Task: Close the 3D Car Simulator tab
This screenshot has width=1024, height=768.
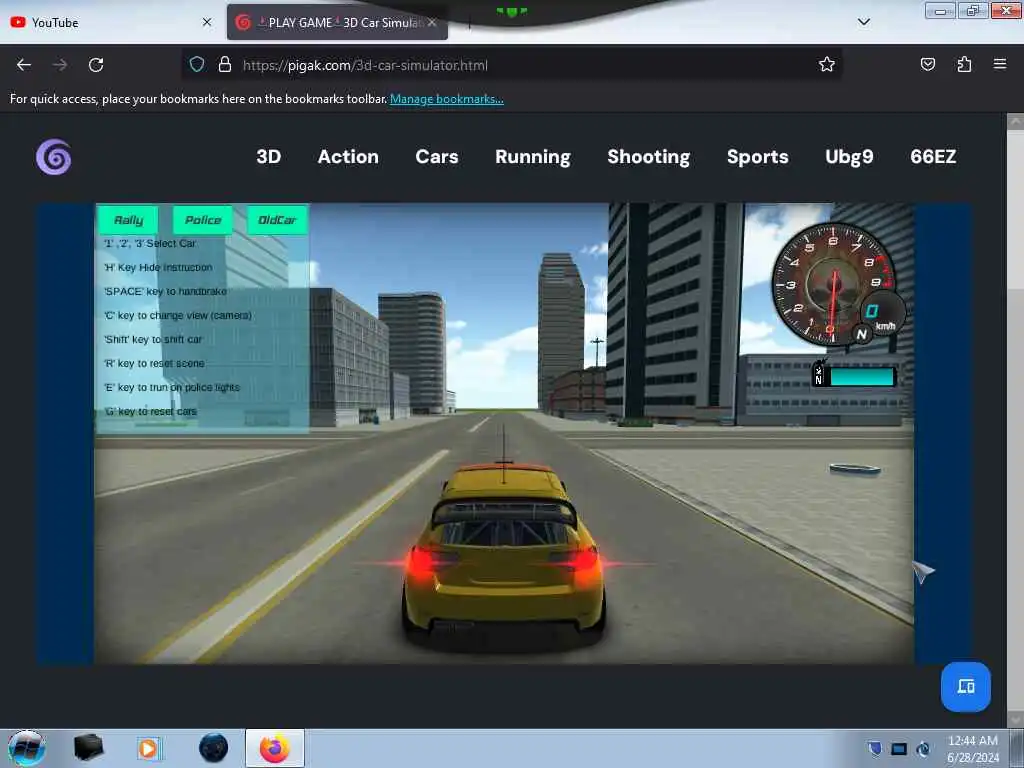Action: coord(432,22)
